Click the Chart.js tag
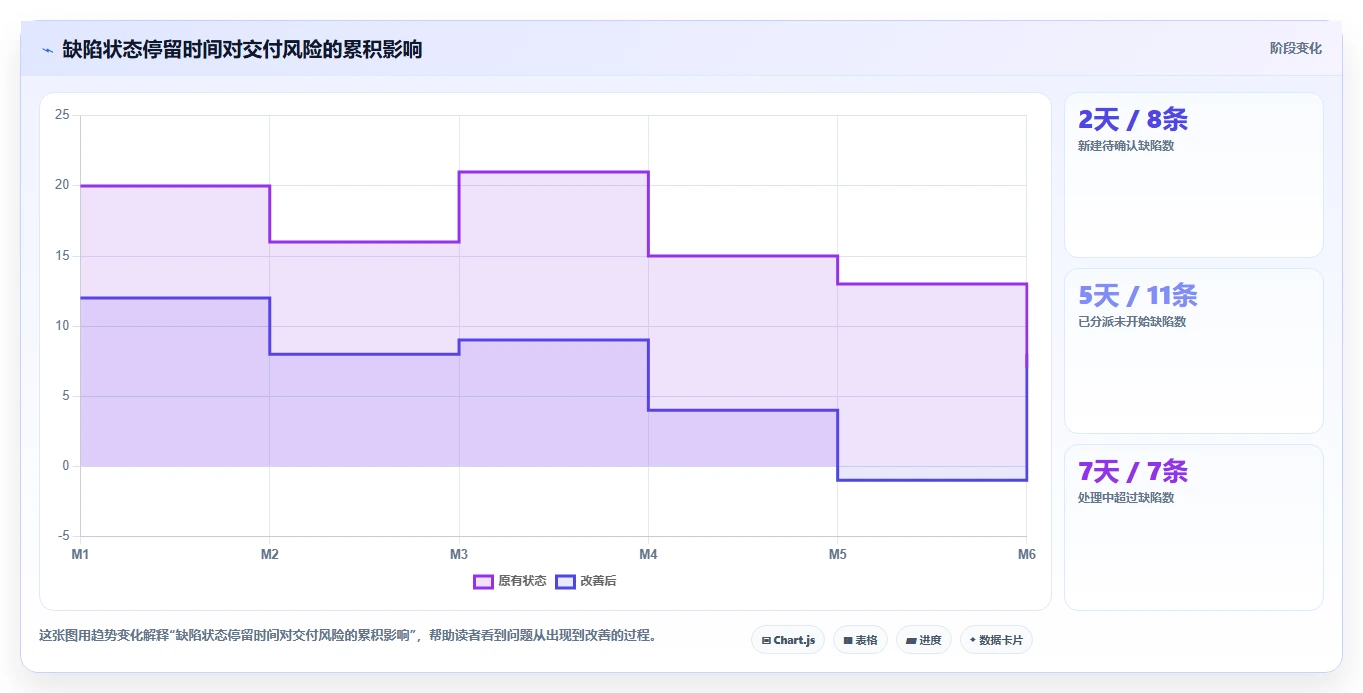 [x=788, y=640]
